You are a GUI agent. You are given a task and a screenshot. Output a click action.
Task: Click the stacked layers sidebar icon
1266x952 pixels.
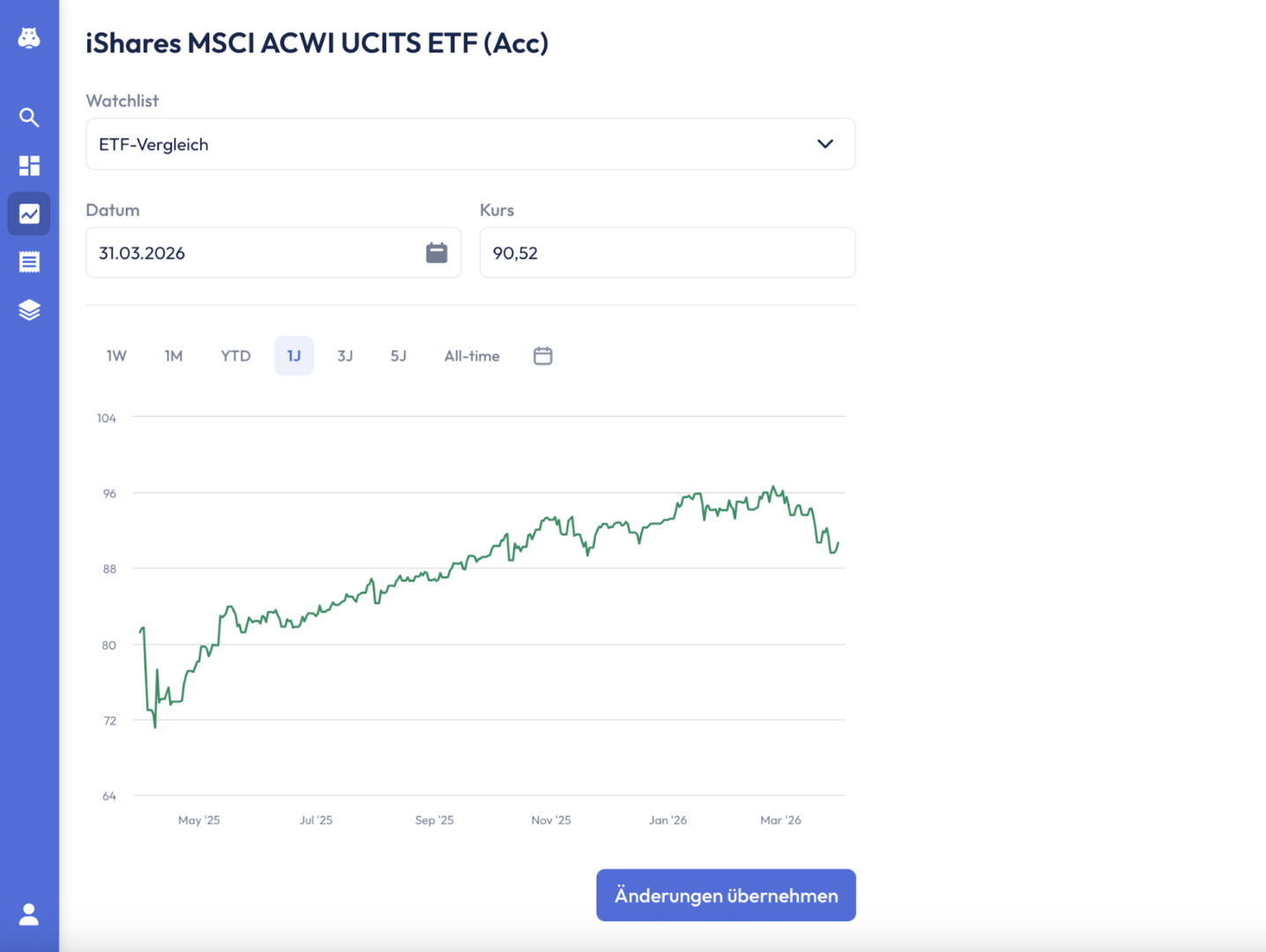29,310
